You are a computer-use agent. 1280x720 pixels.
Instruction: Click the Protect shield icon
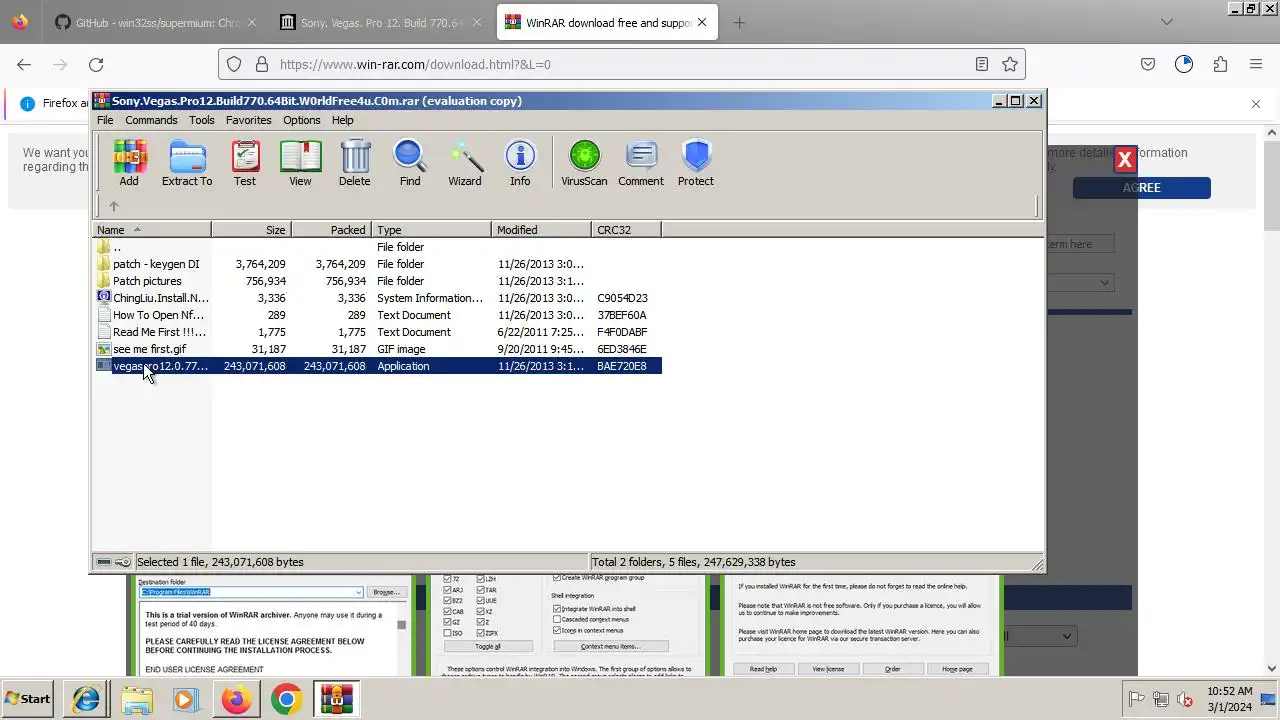[x=696, y=163]
